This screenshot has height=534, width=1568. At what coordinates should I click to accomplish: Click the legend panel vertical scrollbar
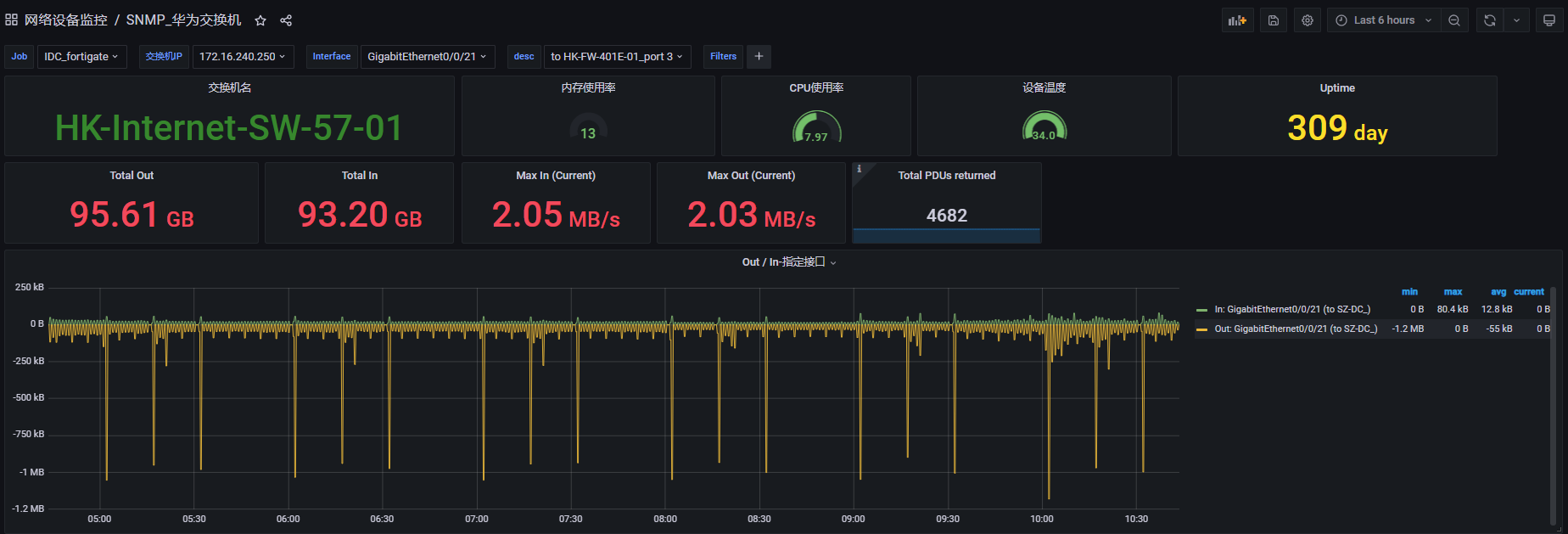click(1553, 406)
